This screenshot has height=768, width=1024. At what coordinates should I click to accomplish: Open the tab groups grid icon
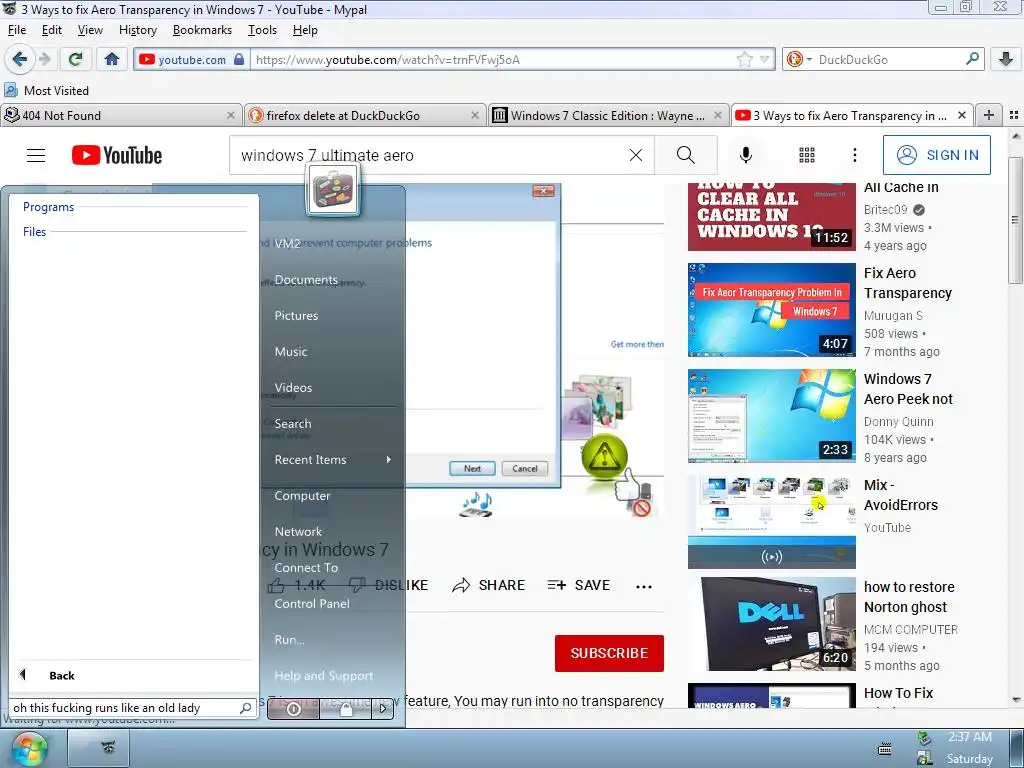(1014, 116)
